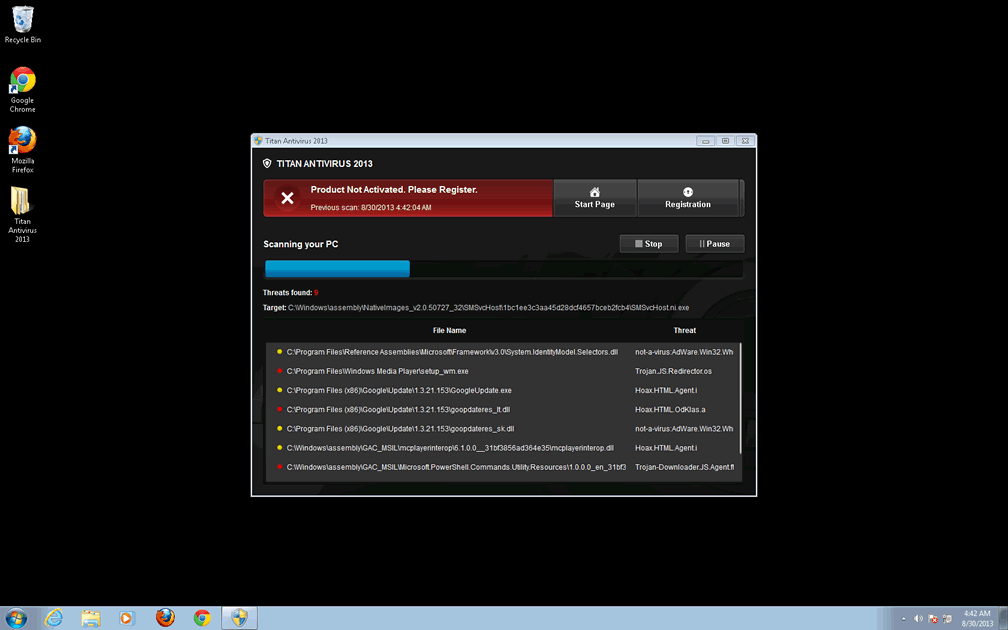Open Internet Explorer from the taskbar
1008x630 pixels.
54,618
